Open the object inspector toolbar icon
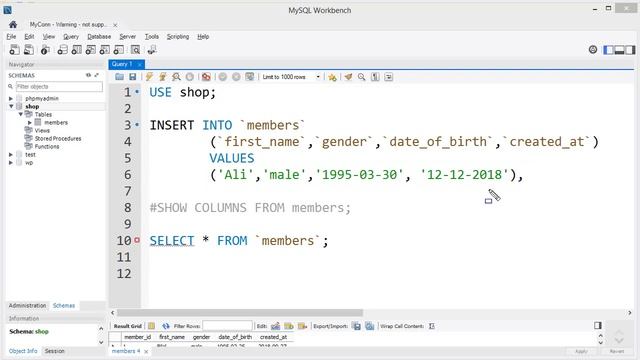 point(45,50)
